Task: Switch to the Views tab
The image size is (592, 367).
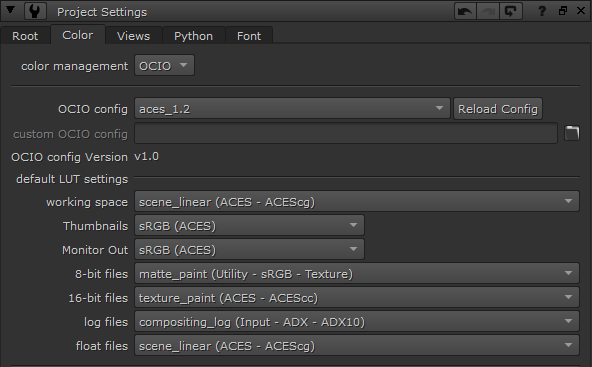Action: 134,36
